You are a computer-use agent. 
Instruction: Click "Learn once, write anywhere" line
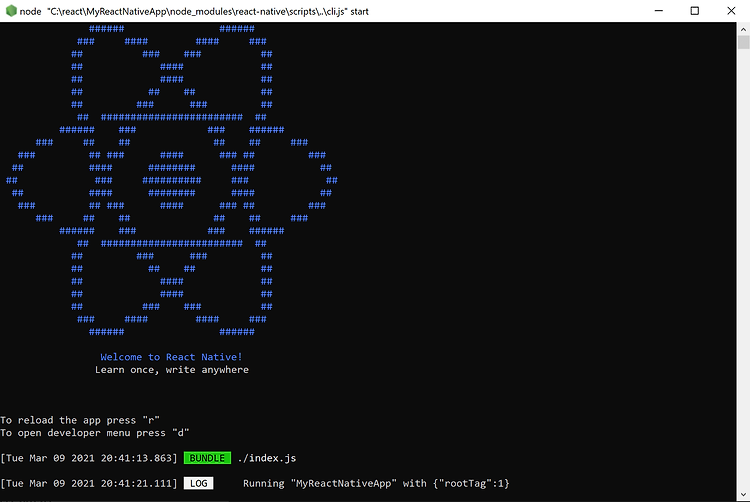click(172, 370)
